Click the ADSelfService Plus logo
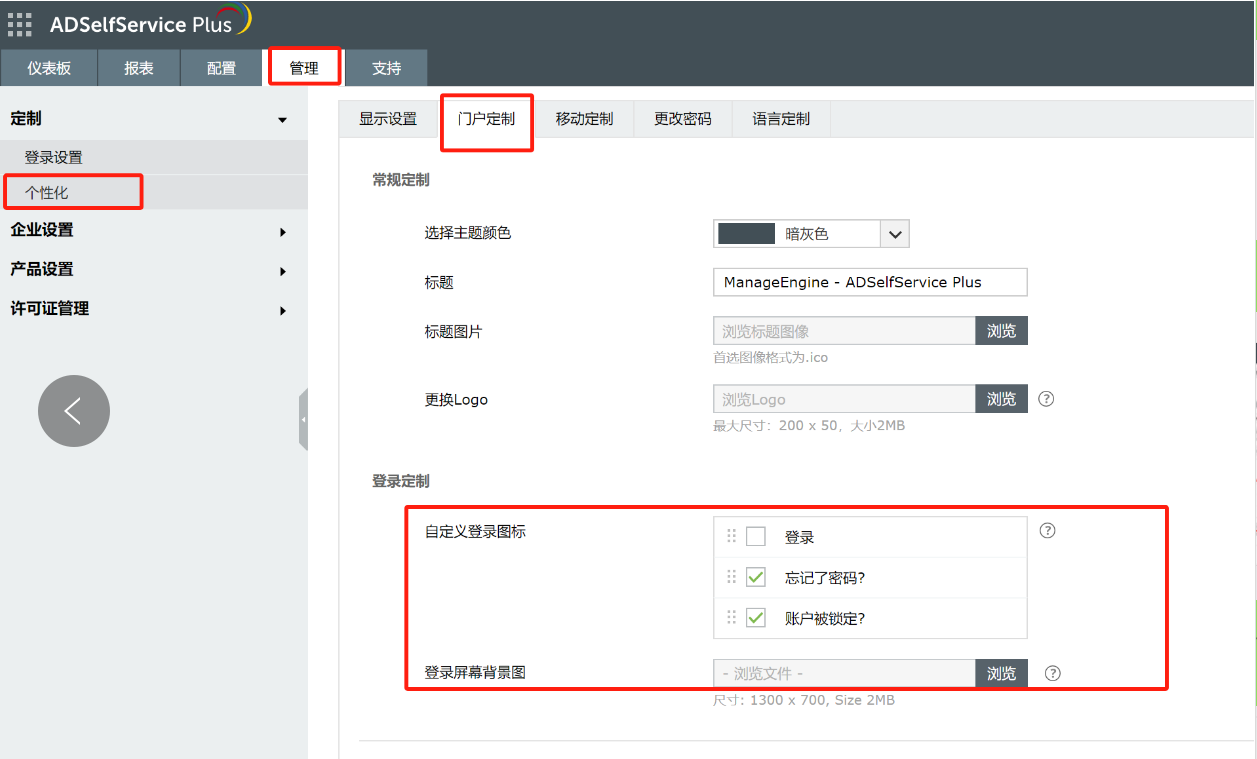 pyautogui.click(x=150, y=23)
